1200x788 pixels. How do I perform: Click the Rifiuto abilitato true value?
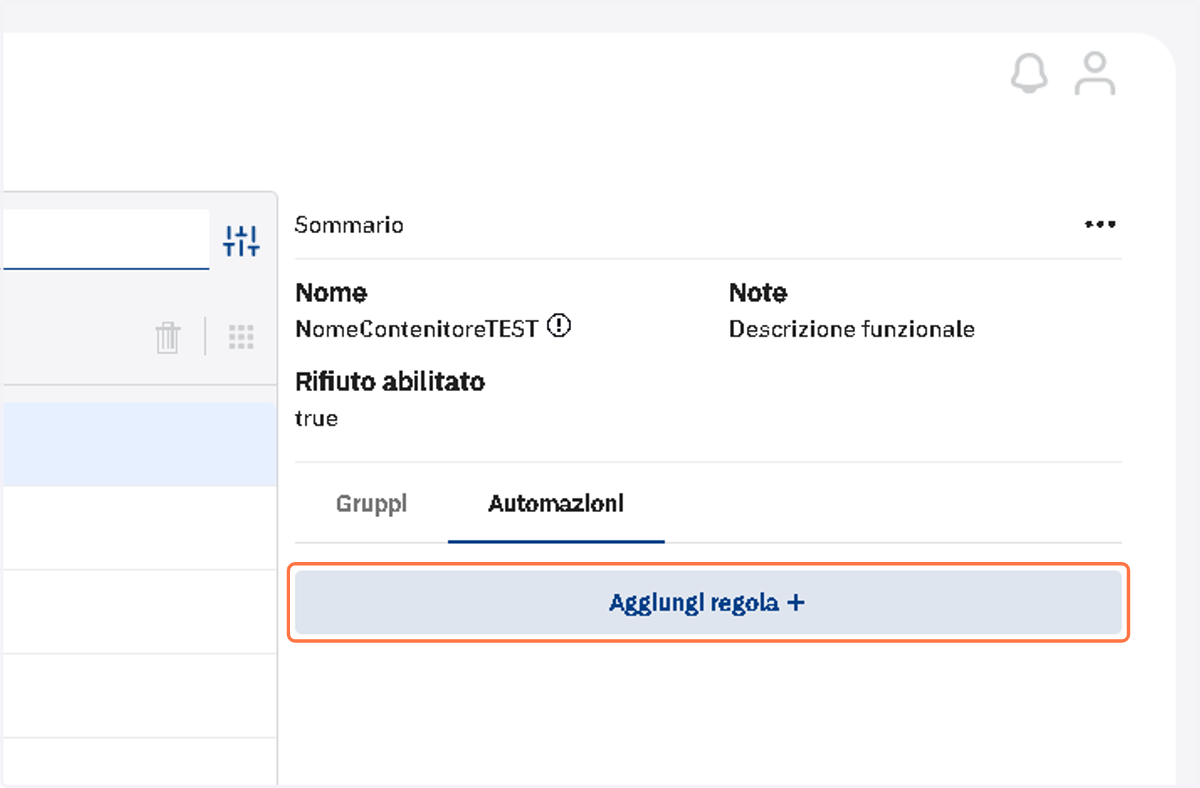point(316,419)
